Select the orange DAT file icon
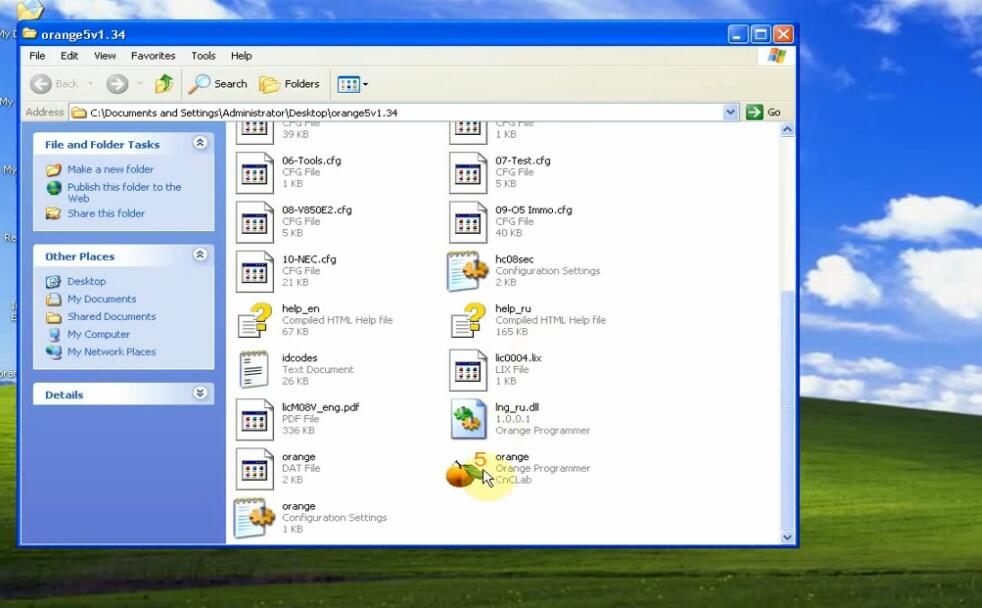This screenshot has height=608, width=982. (254, 469)
